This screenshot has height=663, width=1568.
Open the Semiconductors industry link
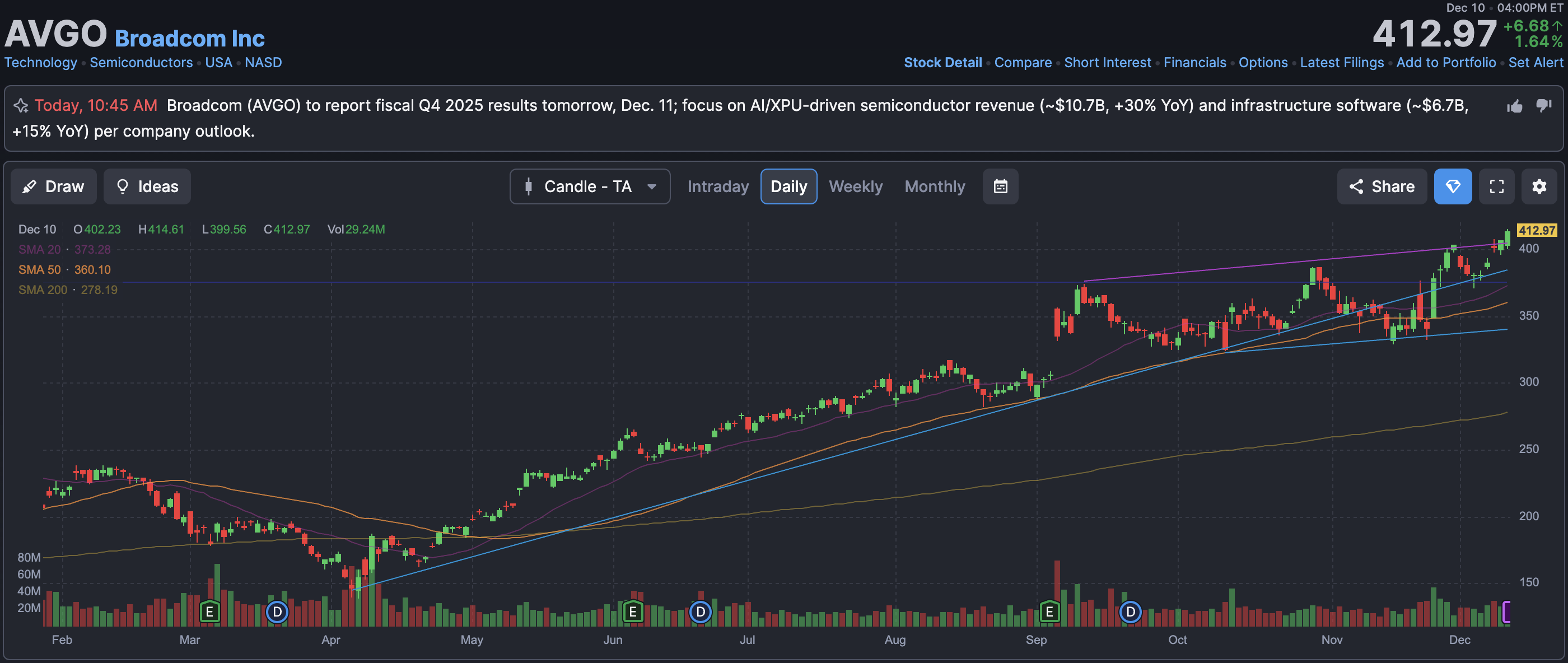point(141,63)
